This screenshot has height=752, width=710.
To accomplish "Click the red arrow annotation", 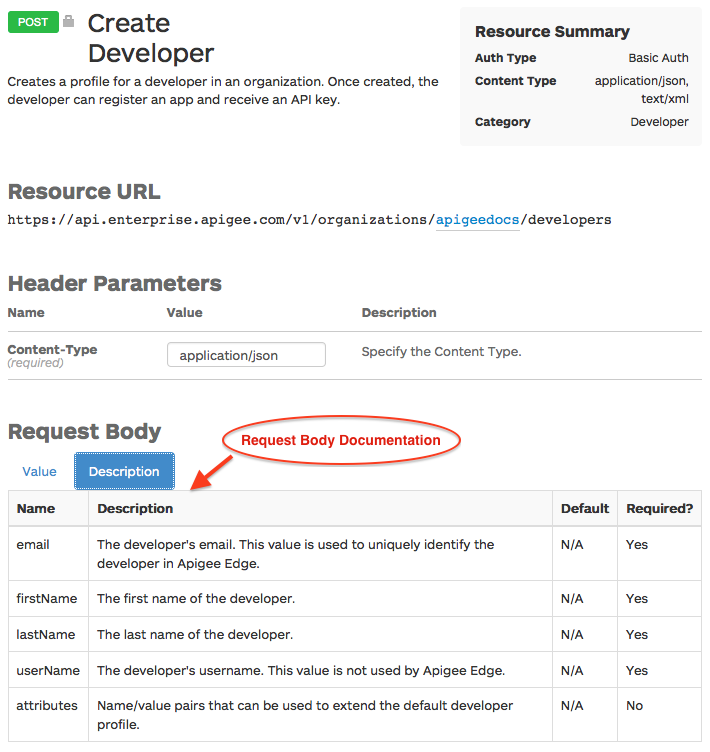I will [x=211, y=472].
